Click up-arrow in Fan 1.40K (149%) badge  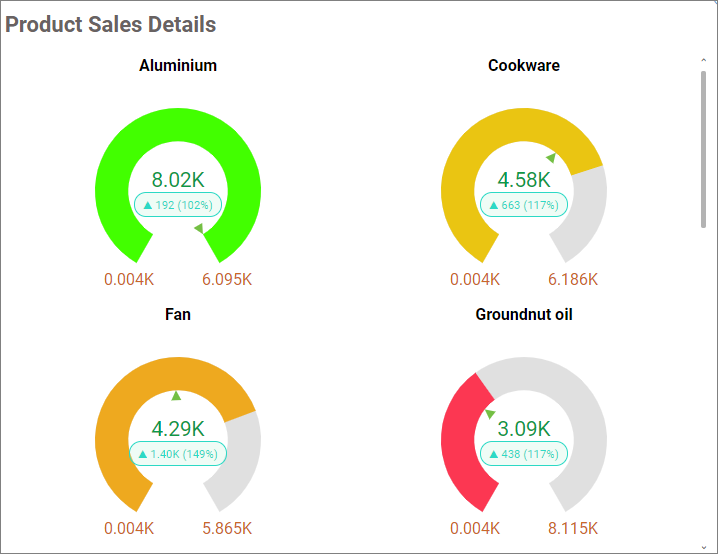142,454
